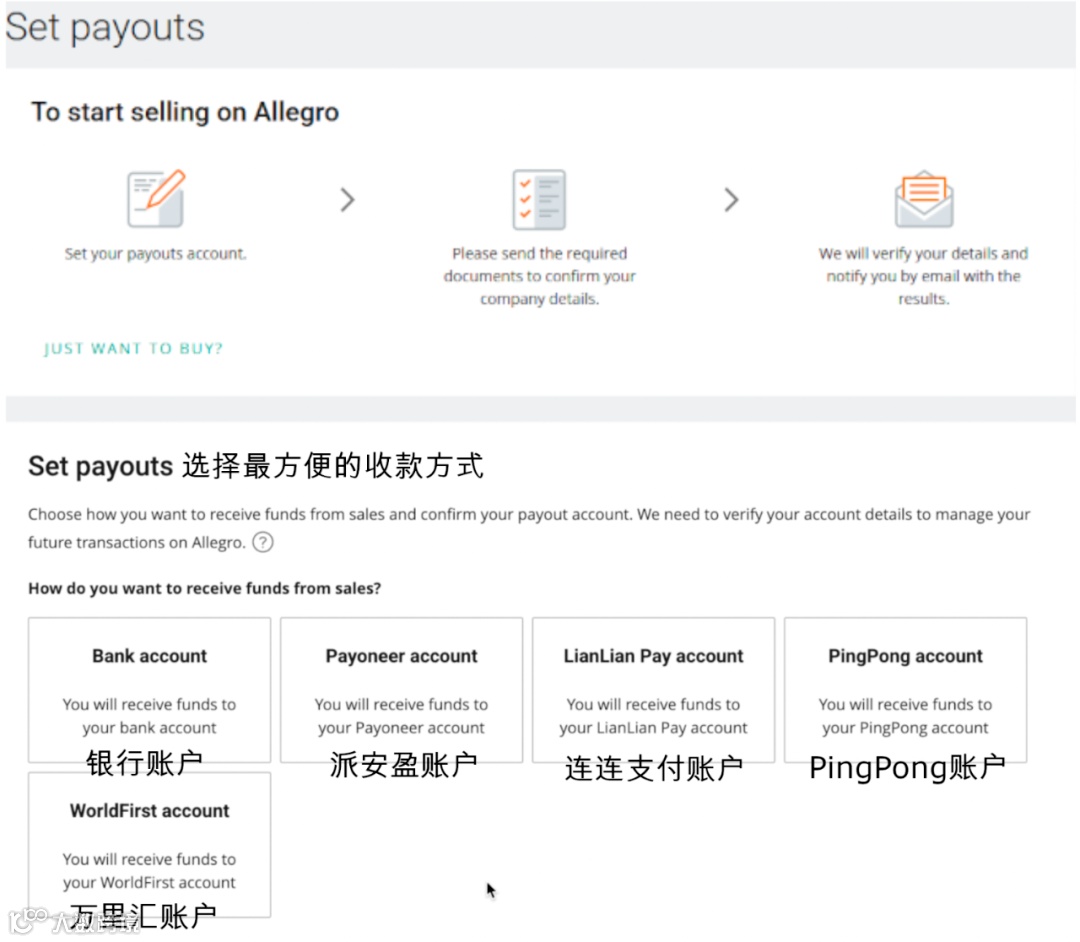Open the JUST WANT TO BUY? link
The image size is (1080, 942).
(x=133, y=348)
